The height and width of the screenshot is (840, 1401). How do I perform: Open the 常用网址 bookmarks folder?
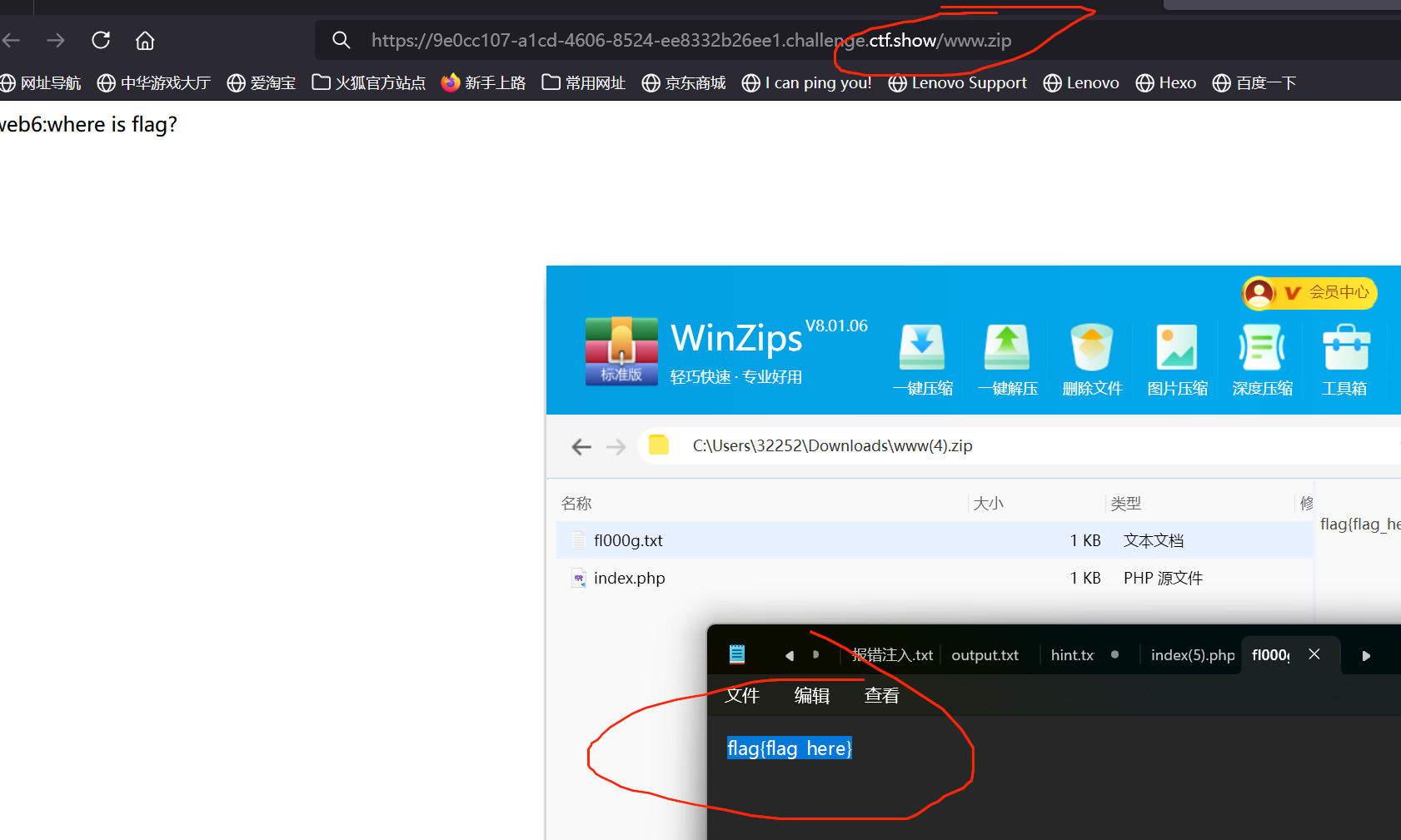tap(584, 82)
